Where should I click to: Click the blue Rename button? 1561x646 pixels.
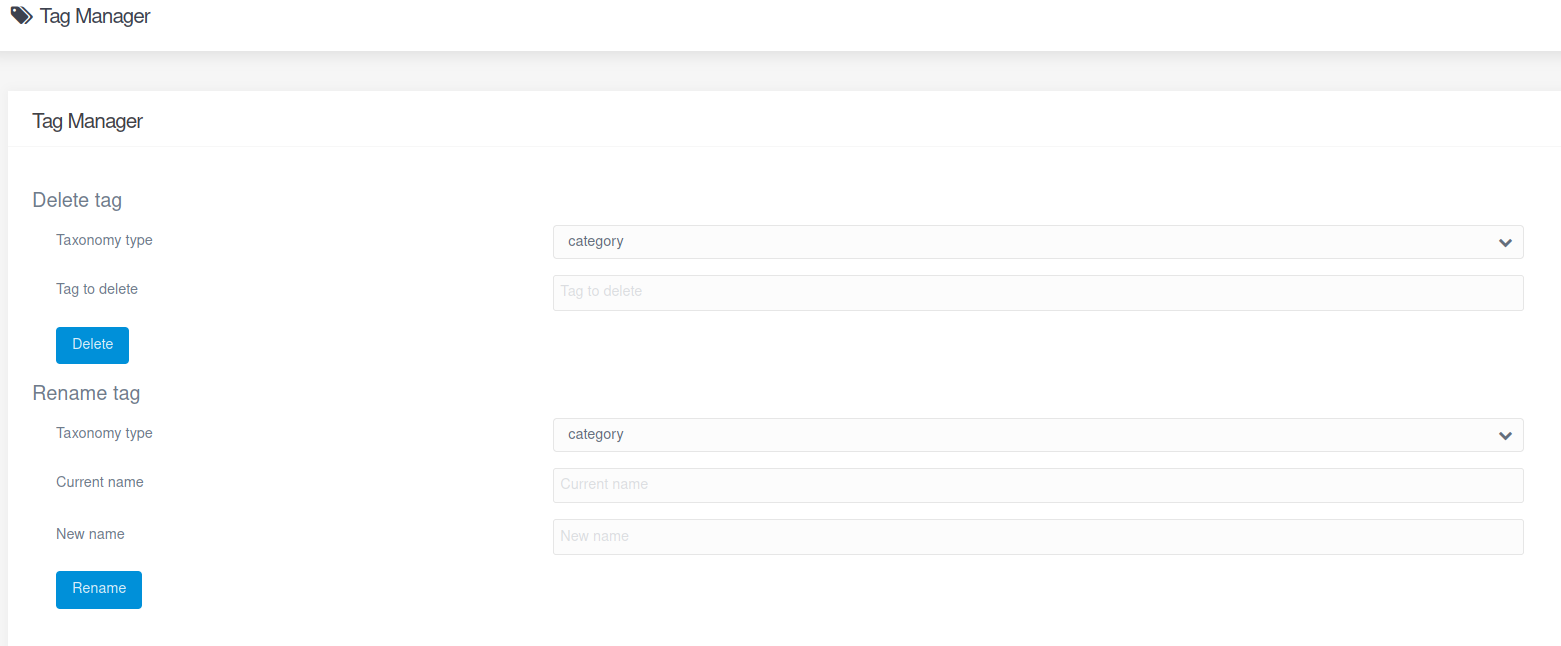coord(99,589)
